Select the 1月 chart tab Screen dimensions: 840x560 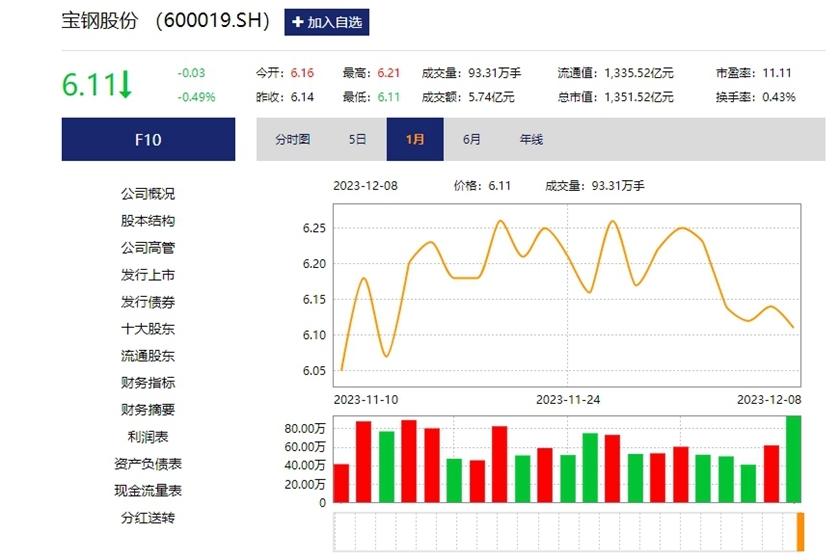point(415,139)
